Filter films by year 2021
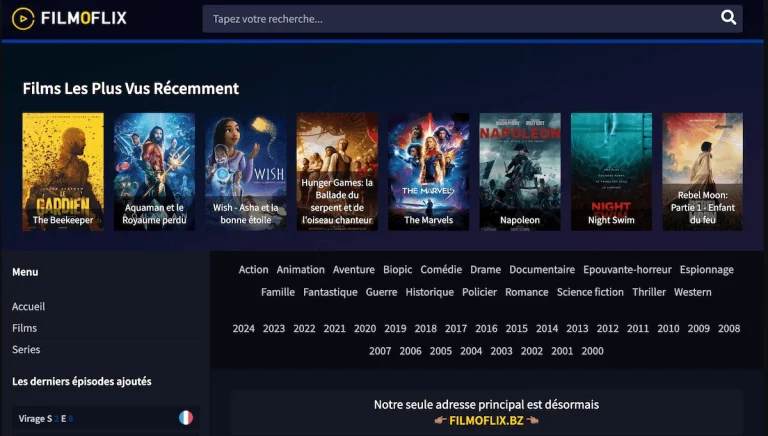 (x=335, y=329)
